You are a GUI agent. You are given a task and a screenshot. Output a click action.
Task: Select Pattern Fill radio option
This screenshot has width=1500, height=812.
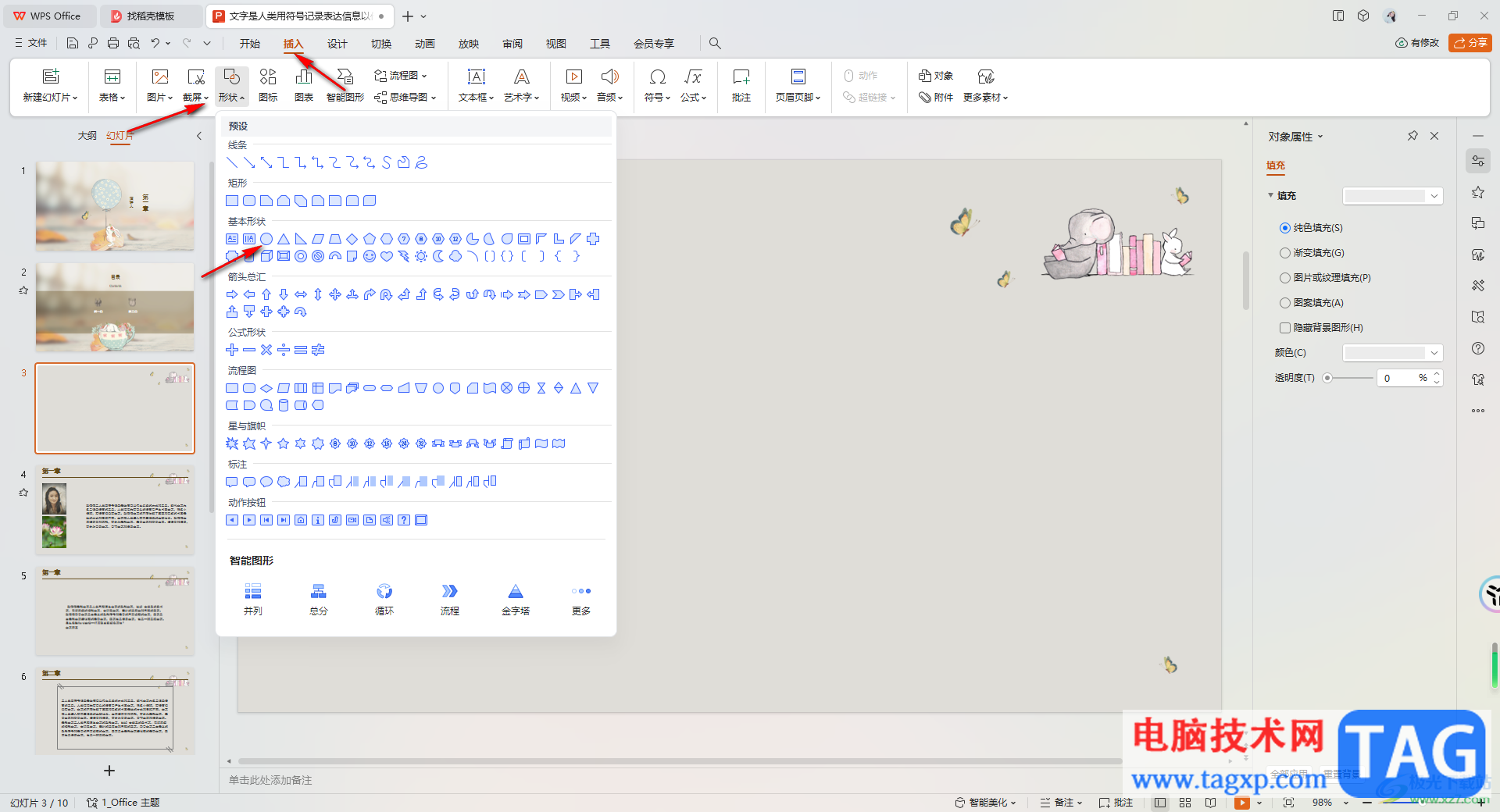point(1285,303)
